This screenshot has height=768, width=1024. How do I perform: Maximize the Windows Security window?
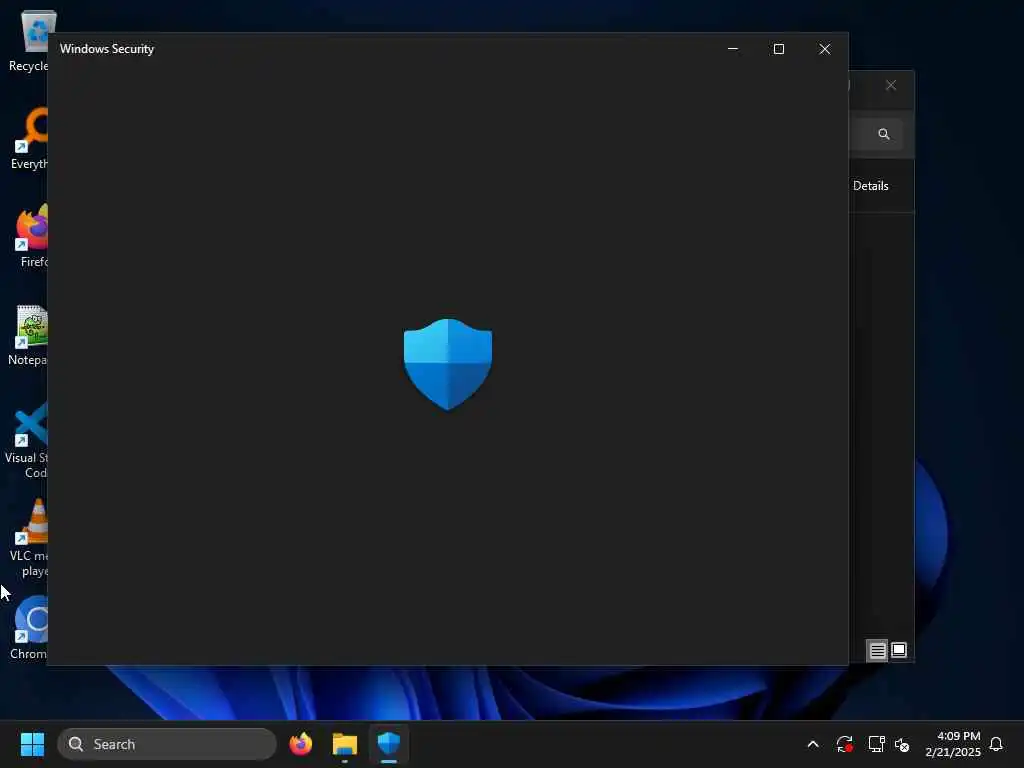pyautogui.click(x=778, y=49)
